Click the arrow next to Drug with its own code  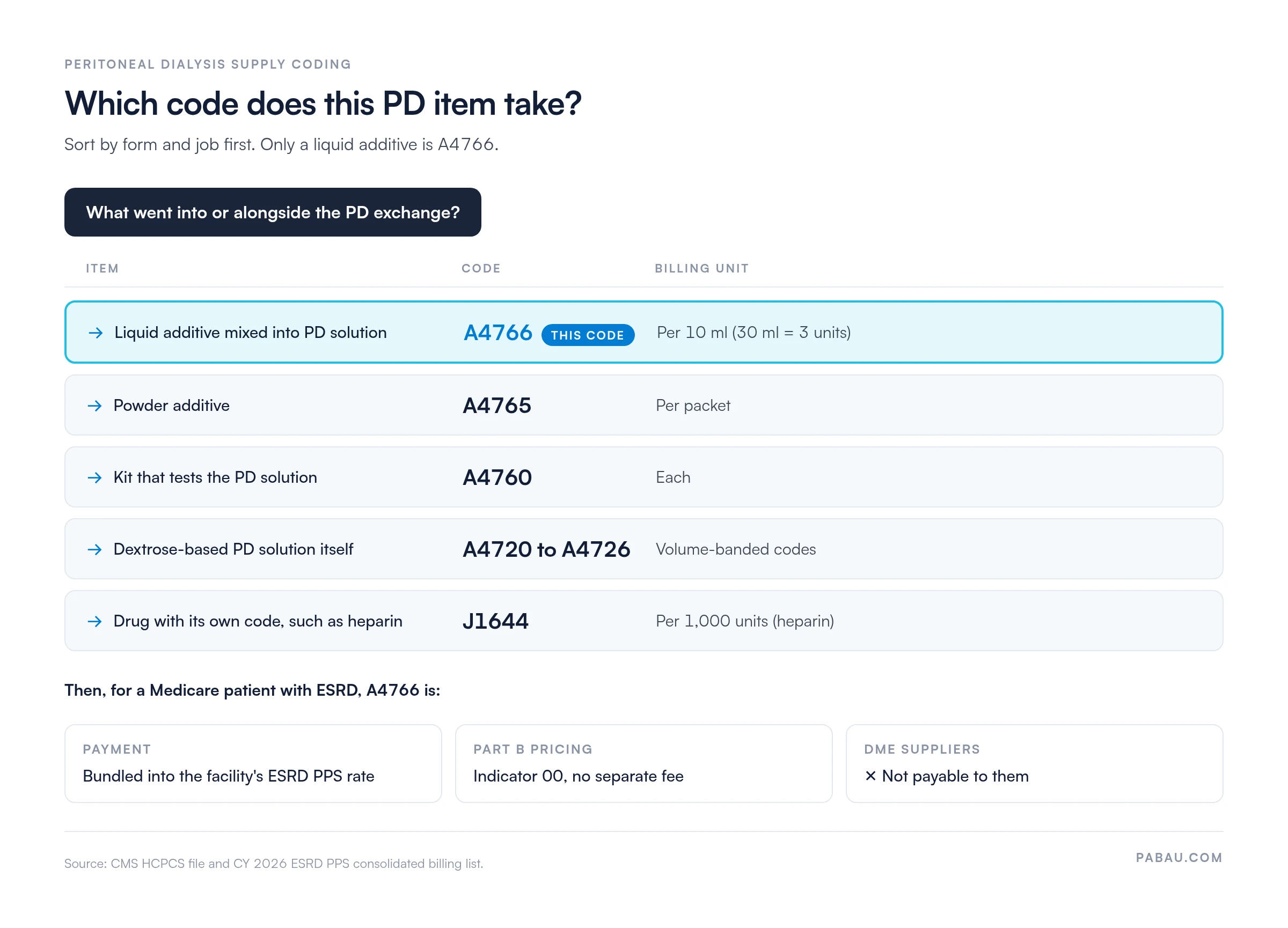(x=95, y=622)
